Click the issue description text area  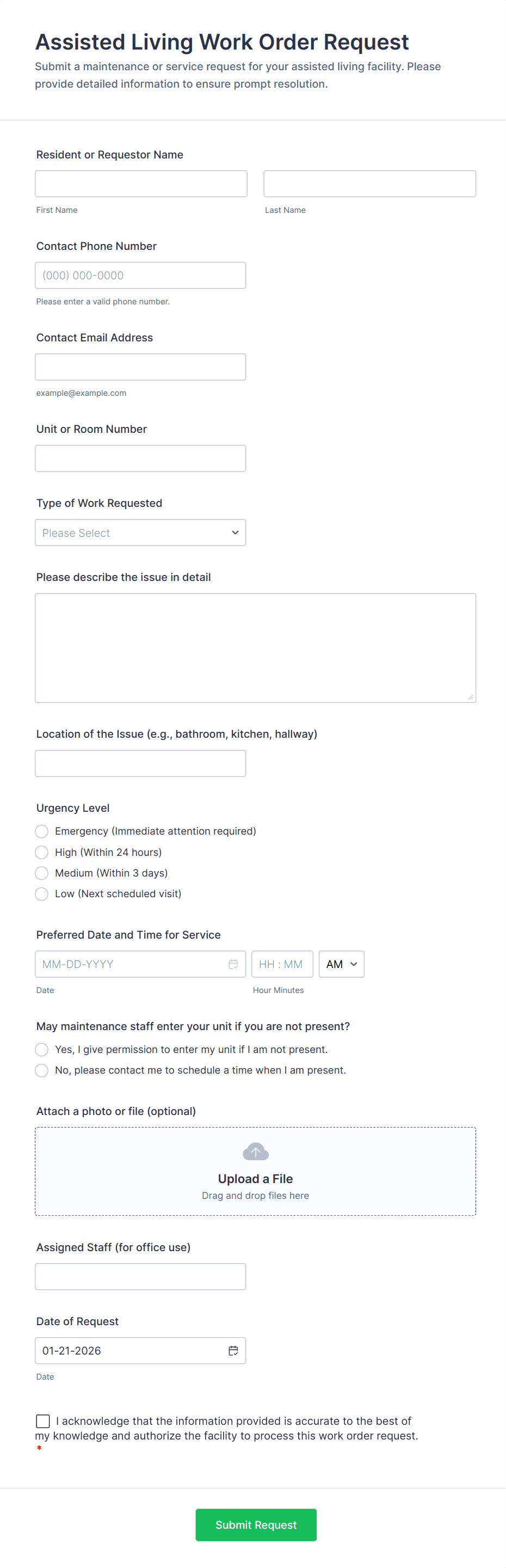(255, 648)
